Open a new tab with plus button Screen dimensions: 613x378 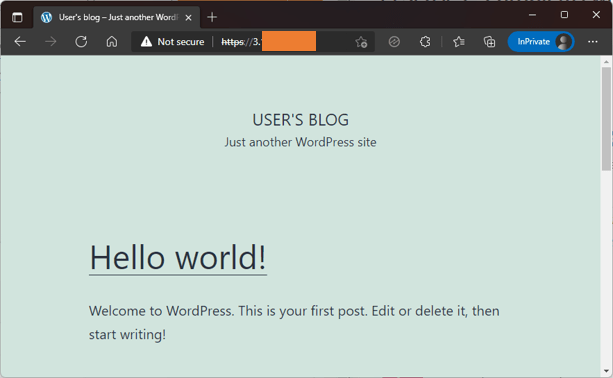pos(212,17)
